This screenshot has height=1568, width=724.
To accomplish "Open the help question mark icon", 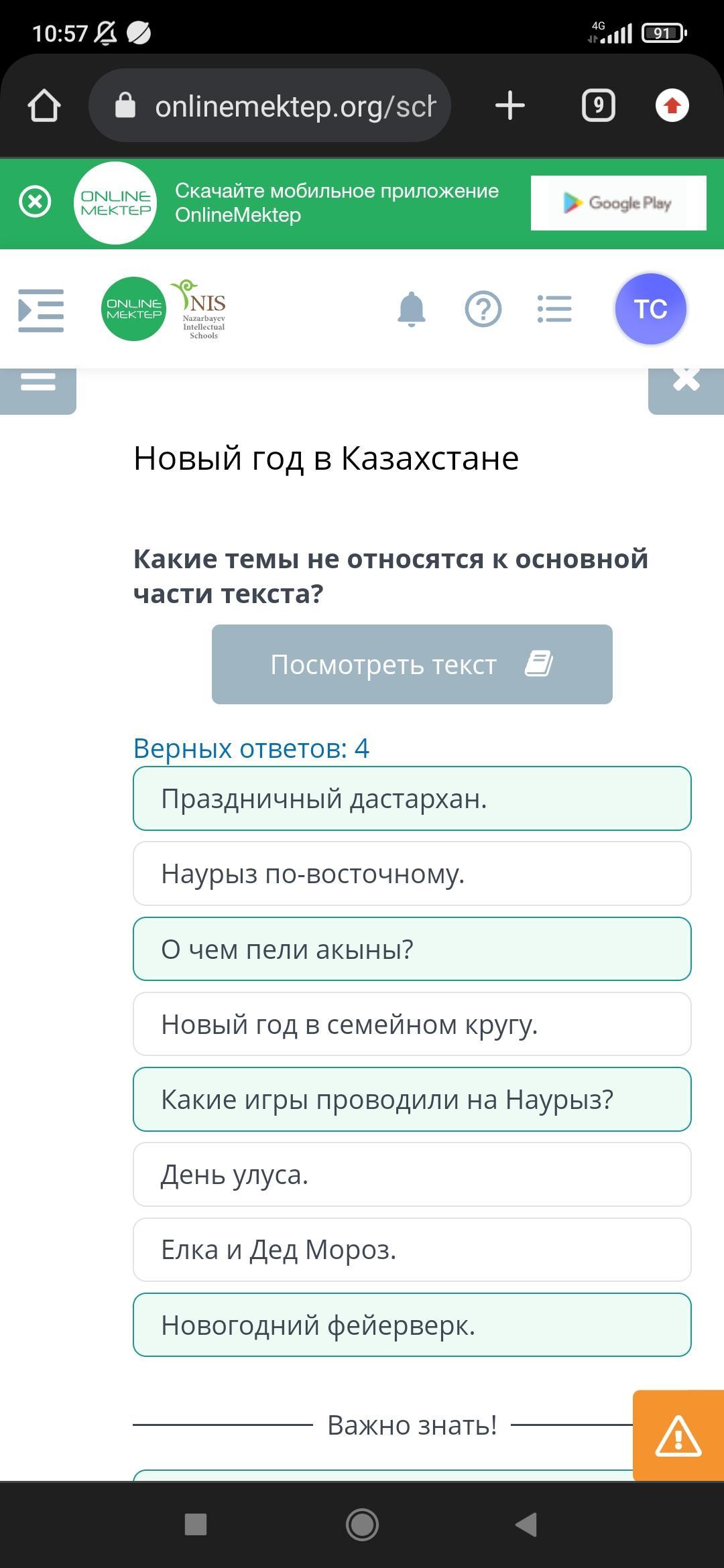I will pos(483,309).
